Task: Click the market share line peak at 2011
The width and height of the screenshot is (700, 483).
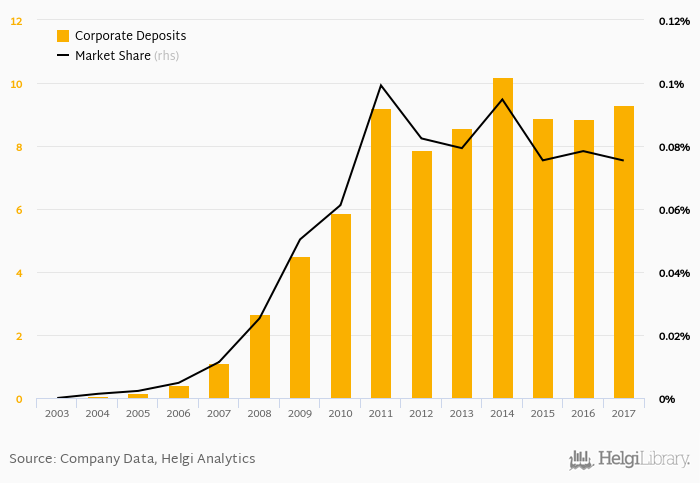Action: [381, 85]
